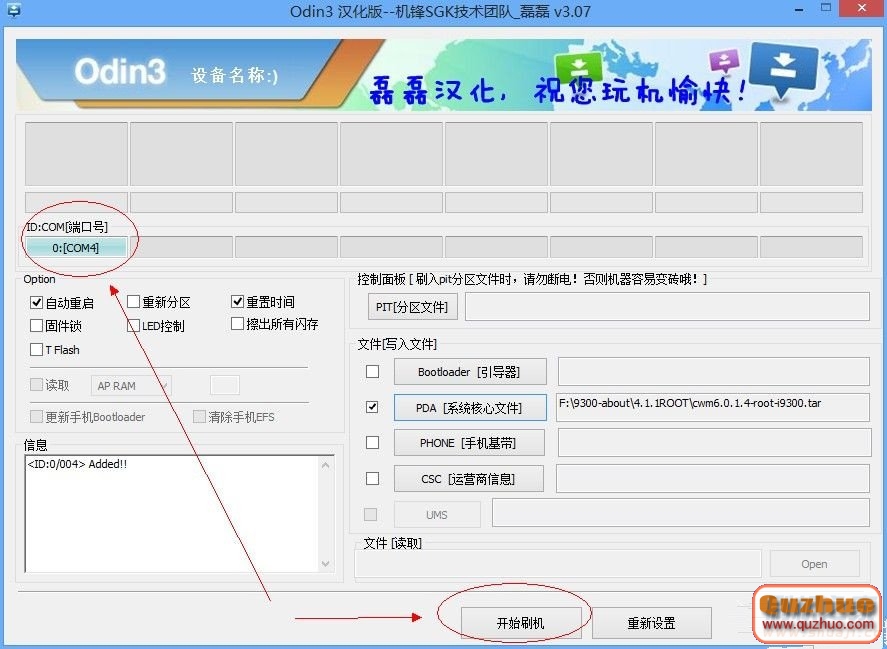Select the 0:[COM4] port box
Viewport: 887px width, 649px height.
pyautogui.click(x=76, y=248)
